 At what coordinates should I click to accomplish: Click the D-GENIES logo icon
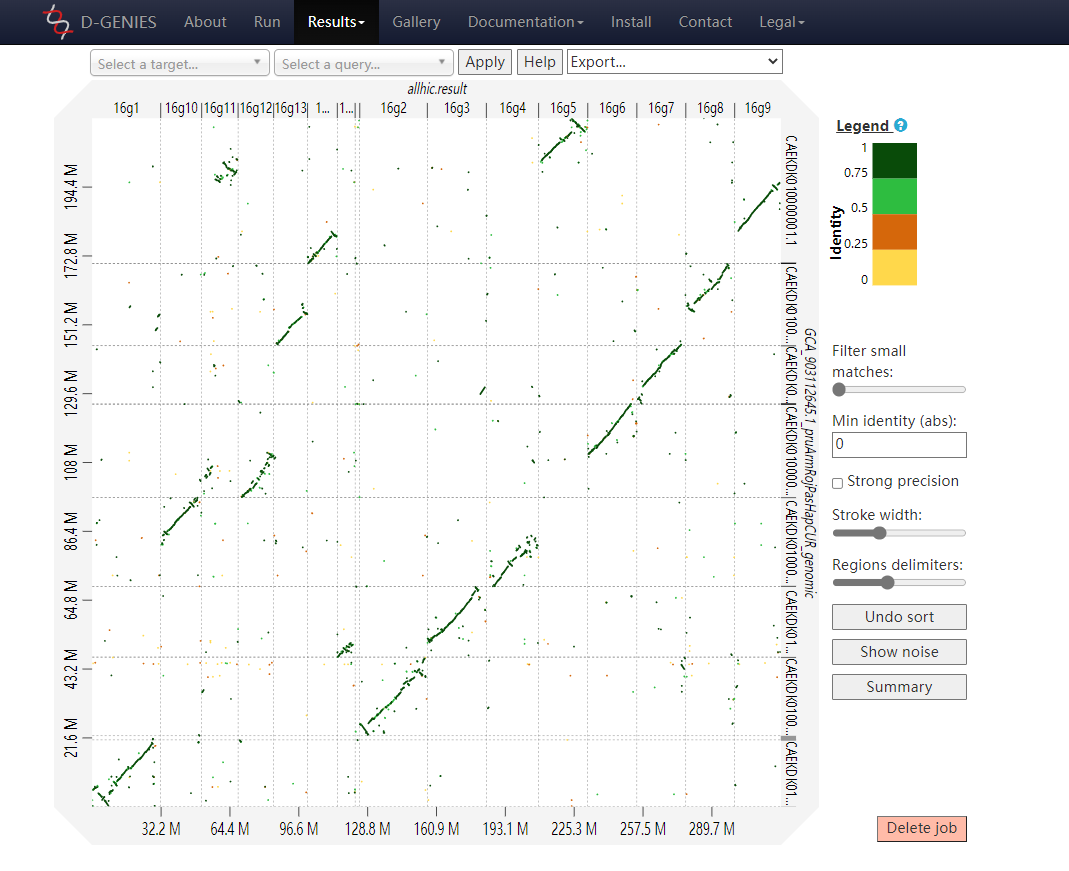click(59, 22)
